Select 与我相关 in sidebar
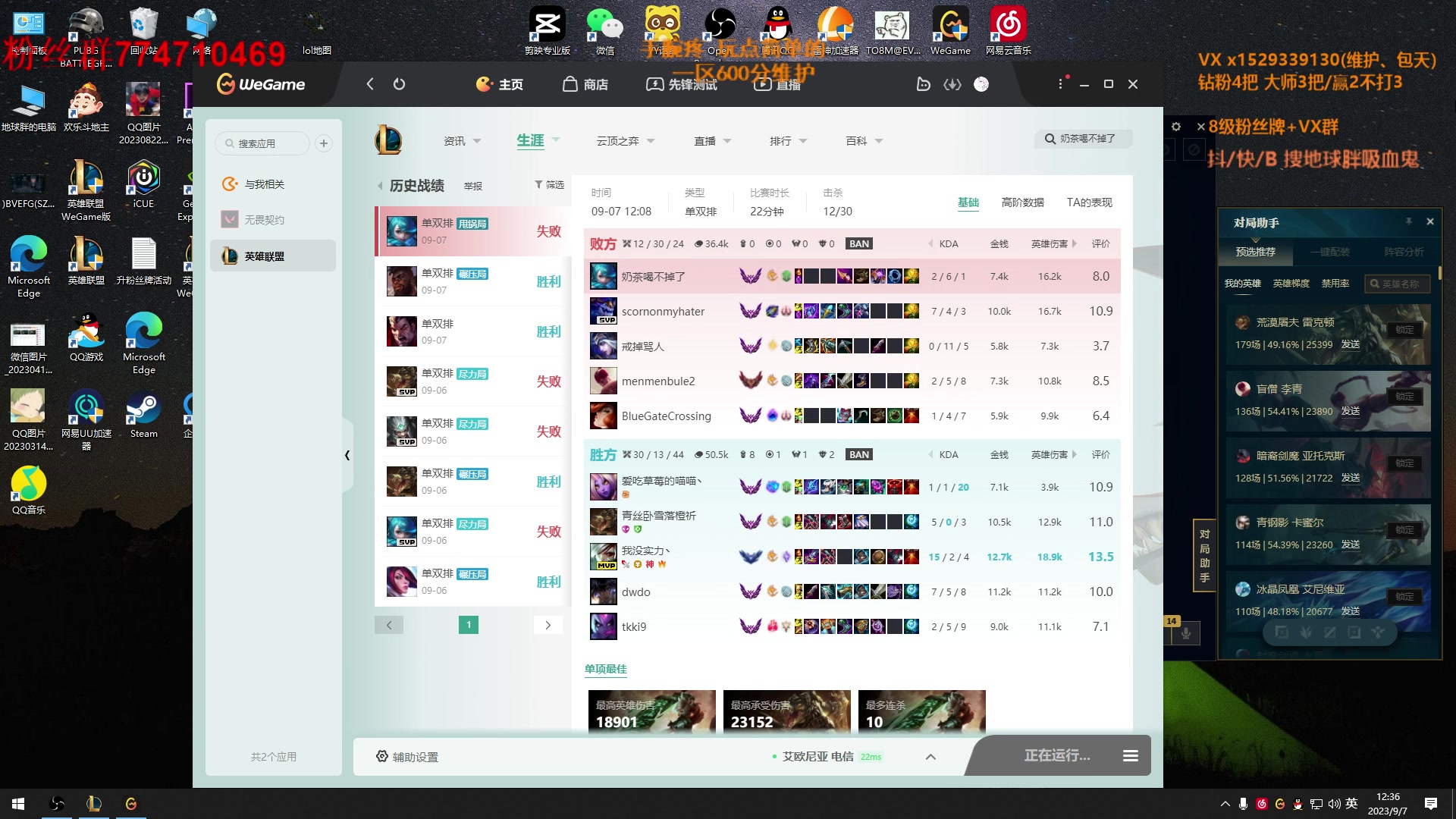This screenshot has height=819, width=1456. tap(273, 184)
